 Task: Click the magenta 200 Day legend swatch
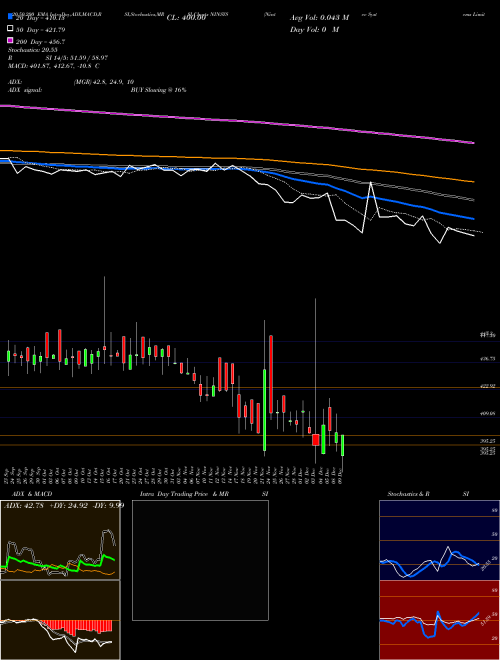pos(10,40)
